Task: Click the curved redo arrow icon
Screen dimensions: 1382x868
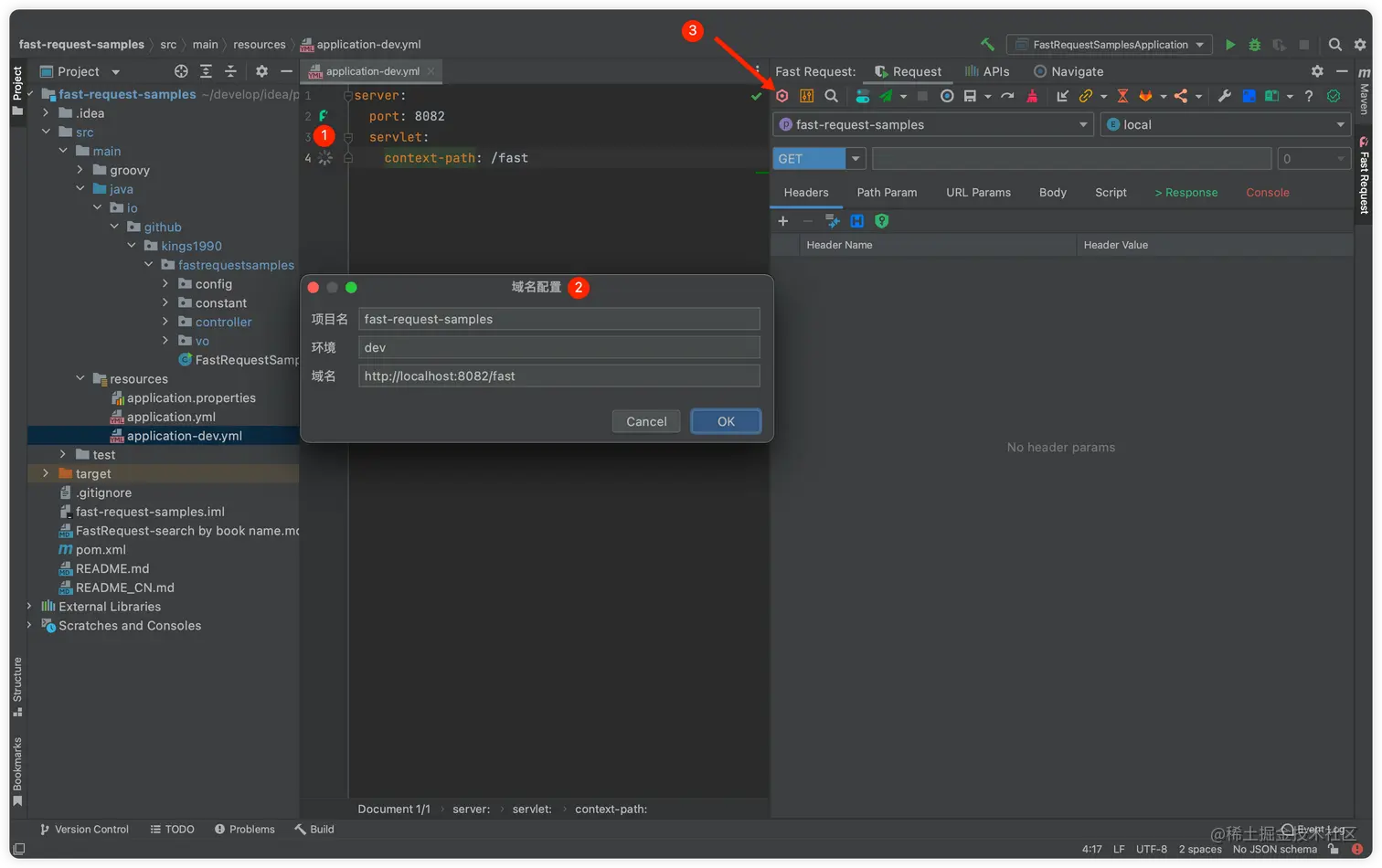Action: point(1007,96)
